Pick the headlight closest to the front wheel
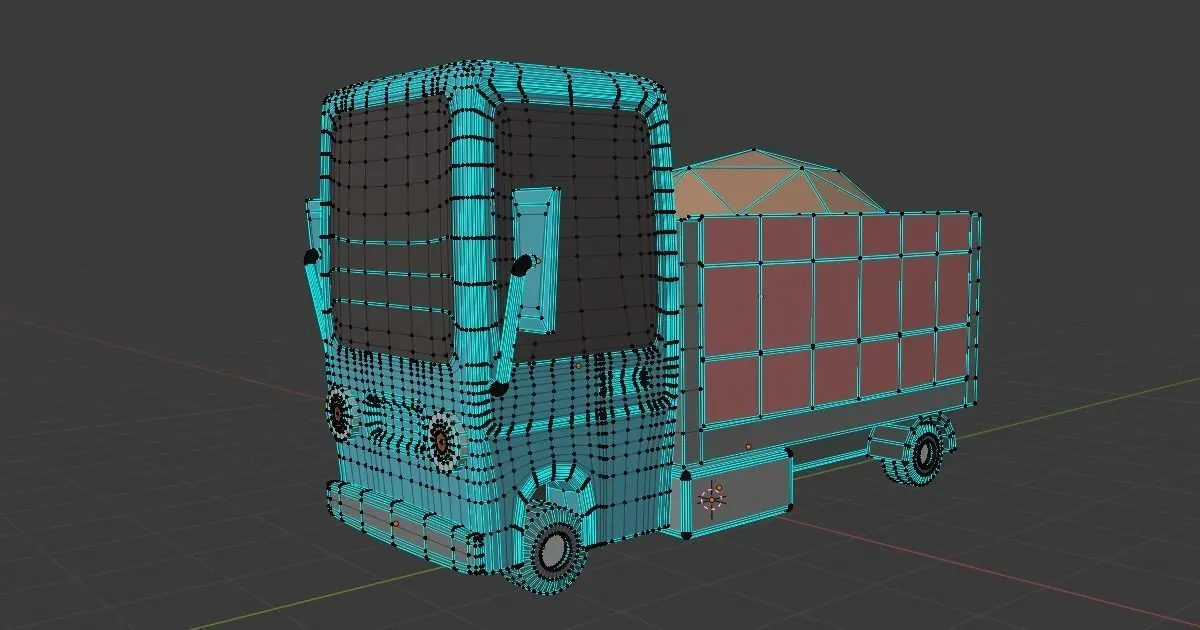 coord(441,439)
